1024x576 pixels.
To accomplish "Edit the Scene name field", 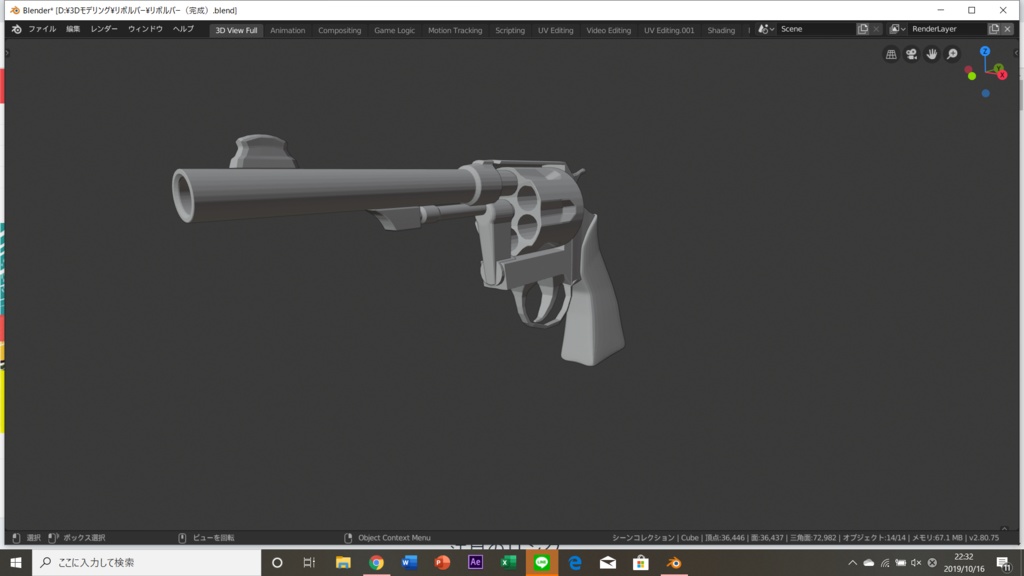I will tap(816, 29).
